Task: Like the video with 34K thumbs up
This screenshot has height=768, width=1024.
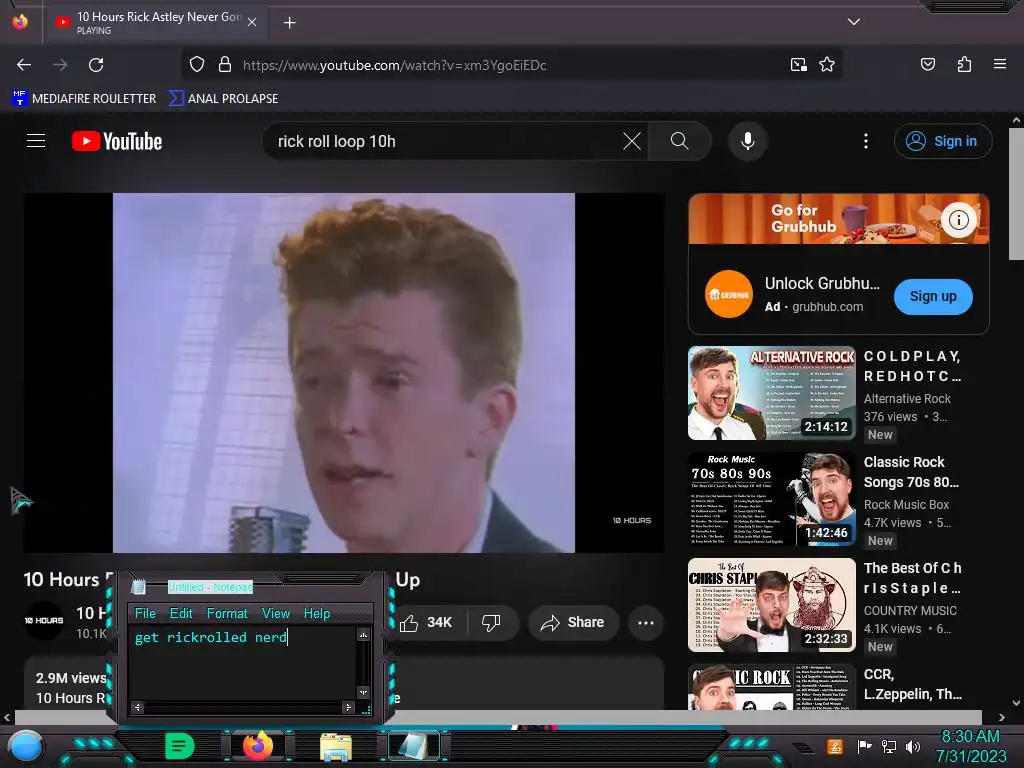Action: click(426, 622)
